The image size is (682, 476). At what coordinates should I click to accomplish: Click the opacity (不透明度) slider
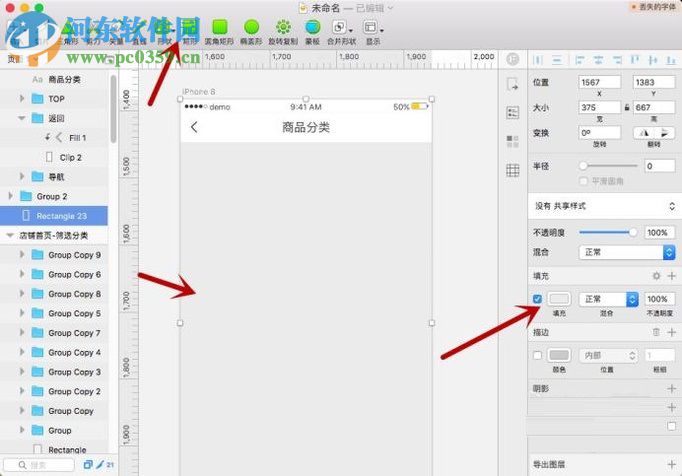[608, 232]
